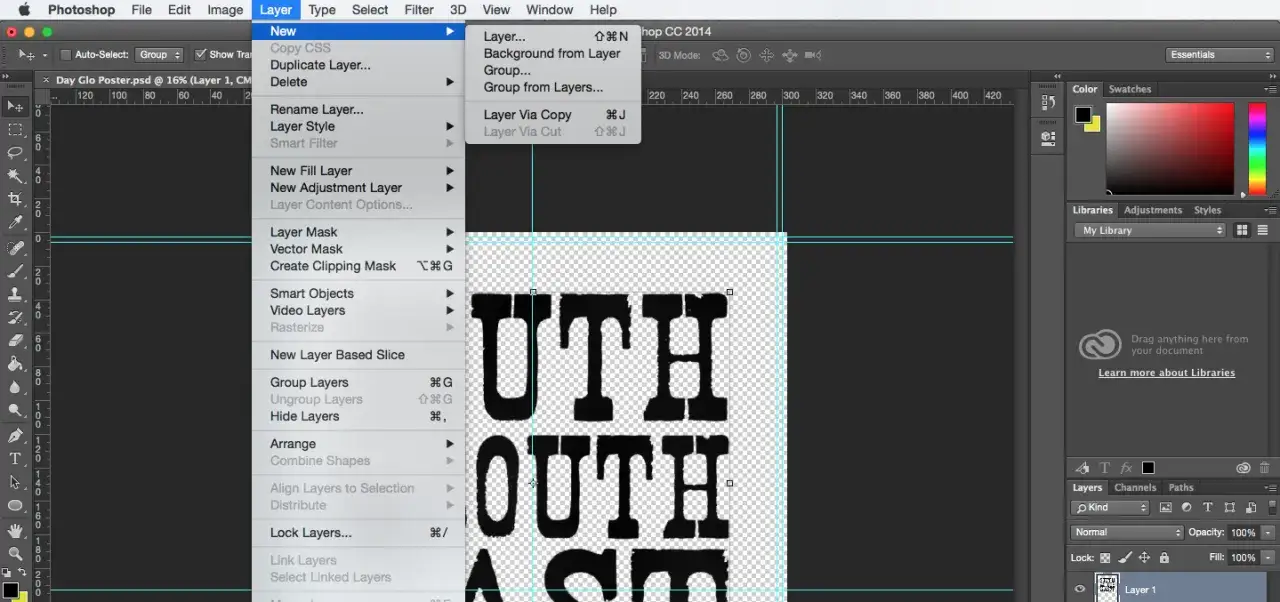The image size is (1280, 602).
Task: Open the Essentials workspace dropdown
Action: 1219,55
